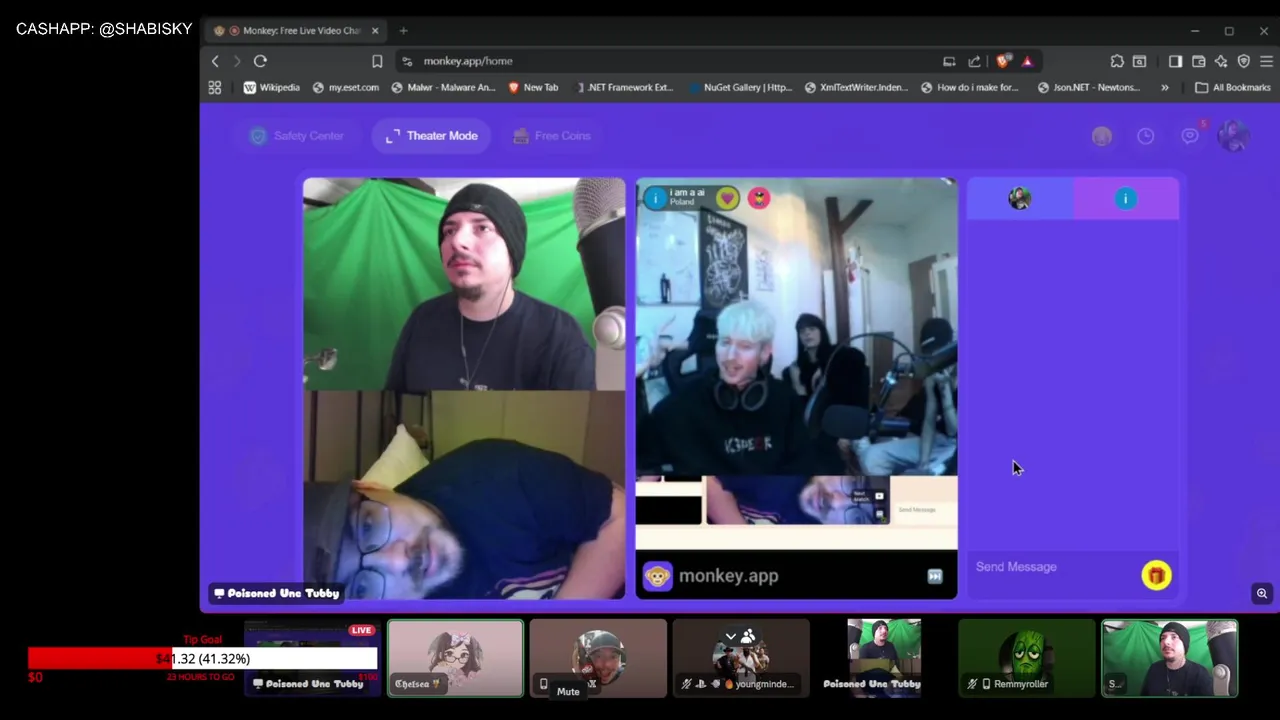This screenshot has height=720, width=1280.
Task: Click the magnifier zoom icon on the shared screen
Action: click(x=1262, y=594)
